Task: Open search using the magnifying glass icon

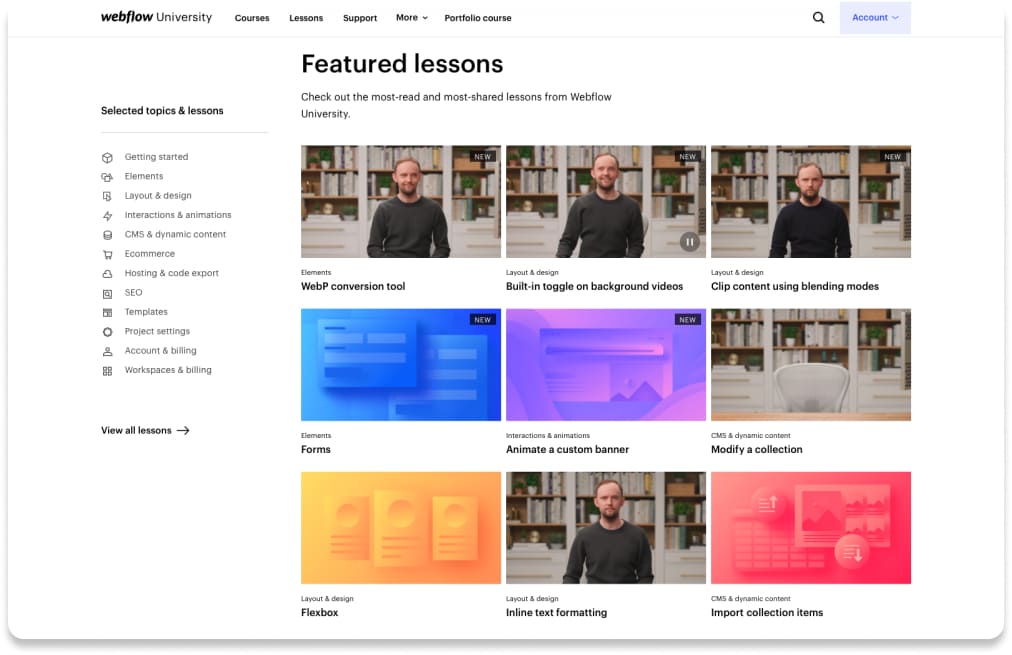Action: (x=818, y=17)
